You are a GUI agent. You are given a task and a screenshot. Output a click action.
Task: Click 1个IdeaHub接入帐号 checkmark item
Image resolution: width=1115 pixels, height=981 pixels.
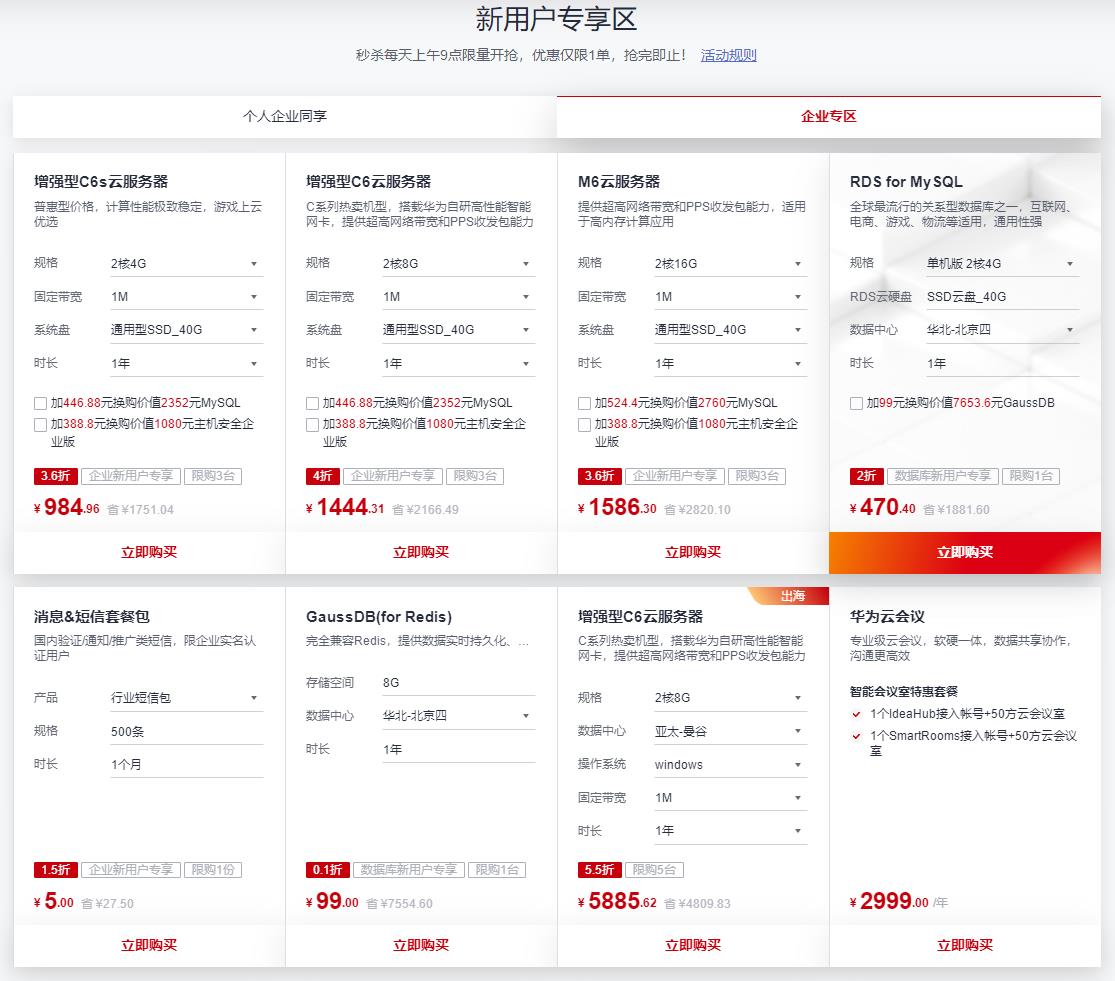[958, 714]
